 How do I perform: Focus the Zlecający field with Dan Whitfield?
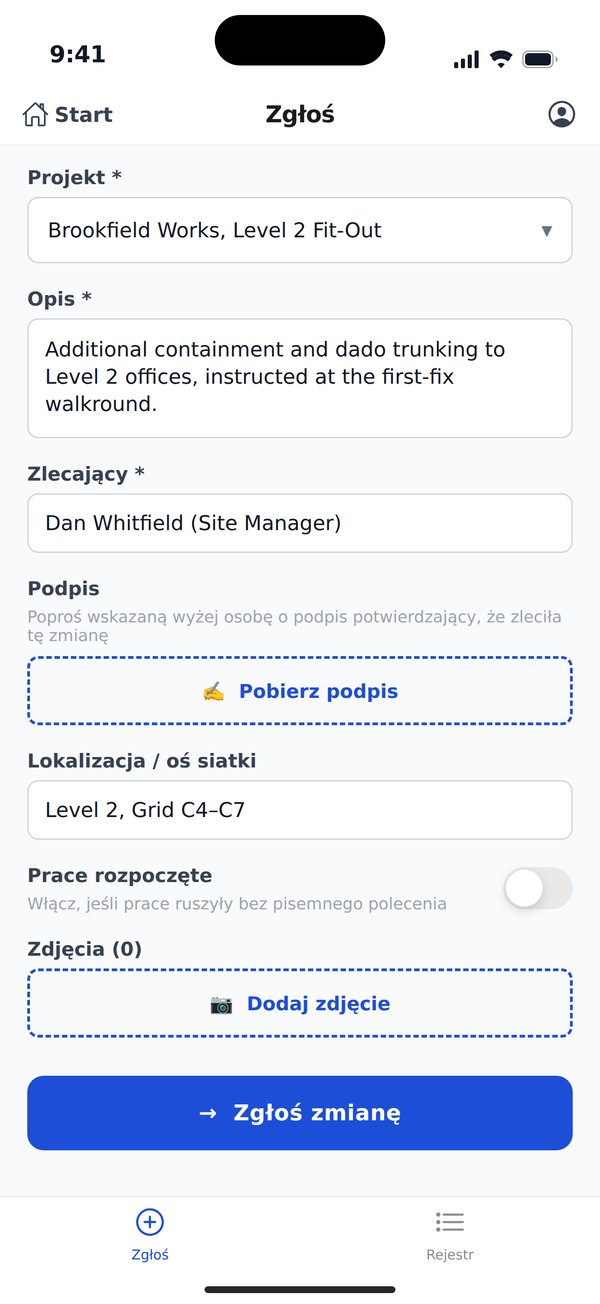(x=300, y=523)
